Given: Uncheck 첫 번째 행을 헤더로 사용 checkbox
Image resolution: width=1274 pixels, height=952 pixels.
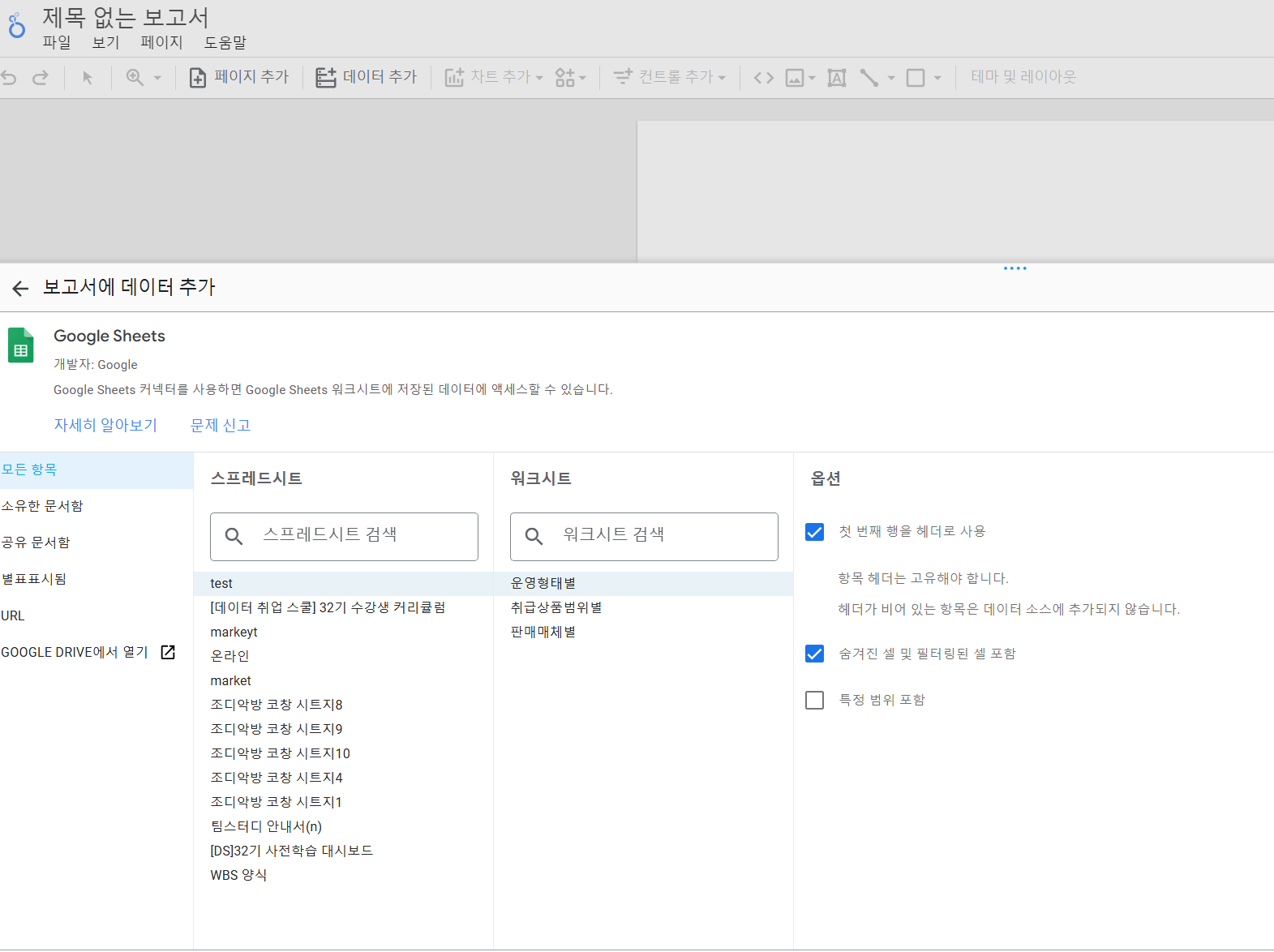Looking at the screenshot, I should [x=815, y=532].
